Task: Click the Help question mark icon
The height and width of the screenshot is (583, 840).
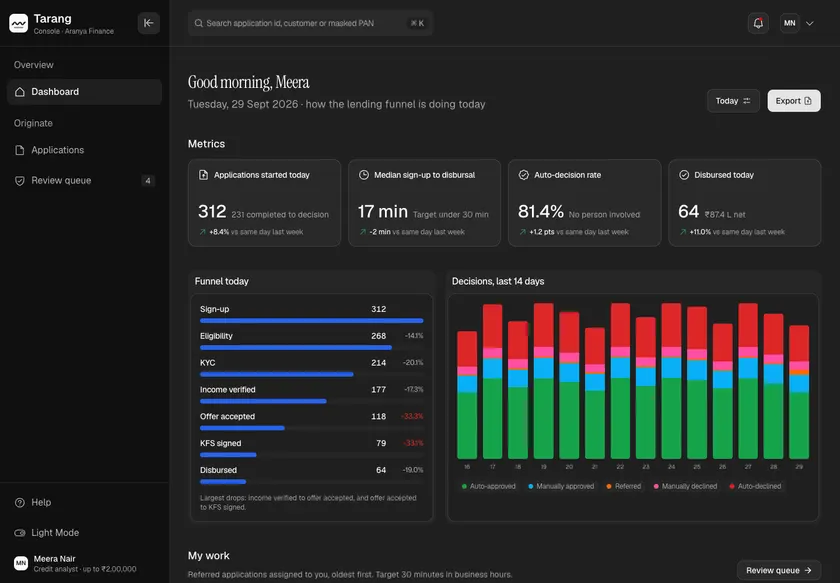Action: tap(20, 502)
